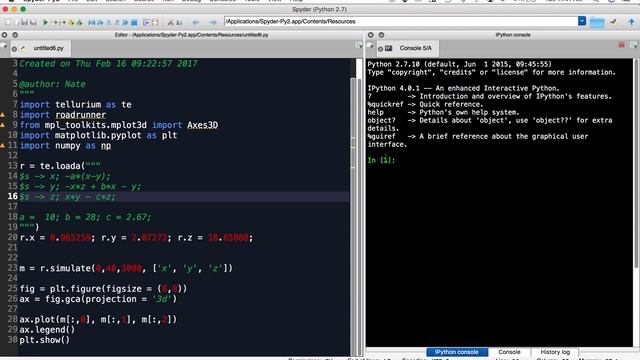Viewport: 640px width, 360px height.
Task: Maximize current pane icon
Action: coord(146,22)
